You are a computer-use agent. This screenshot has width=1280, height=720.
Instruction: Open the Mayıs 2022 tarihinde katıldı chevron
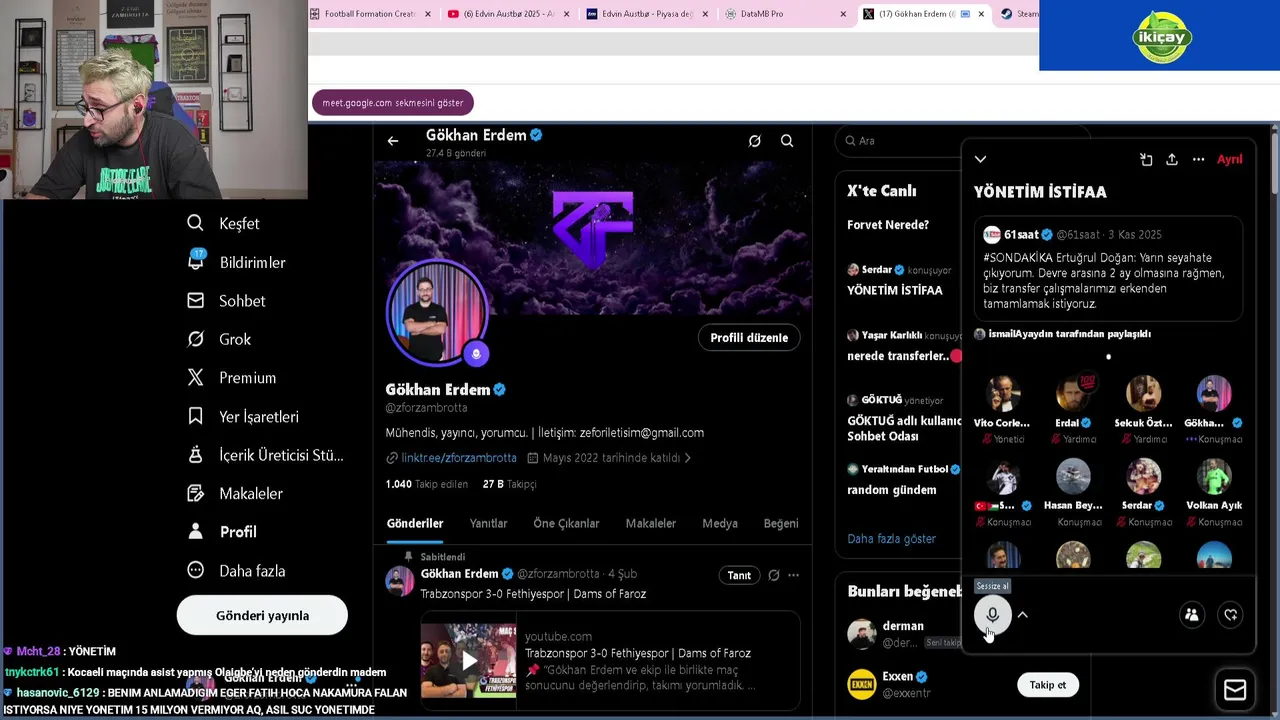pos(687,458)
